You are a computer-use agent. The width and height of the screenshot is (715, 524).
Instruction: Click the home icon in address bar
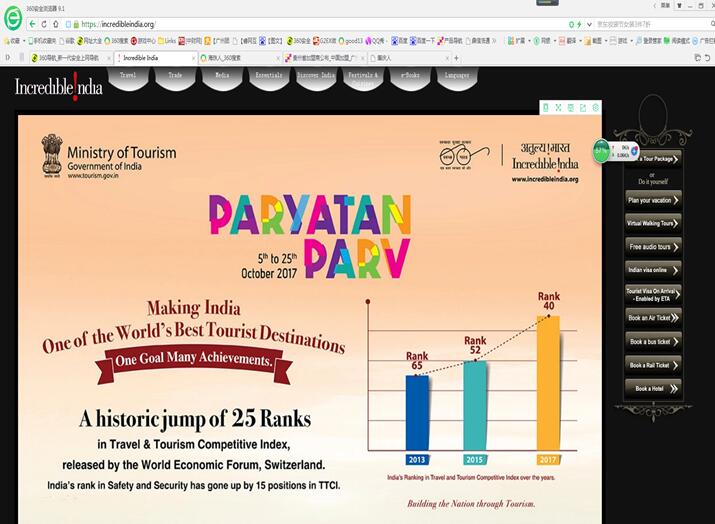click(x=56, y=24)
